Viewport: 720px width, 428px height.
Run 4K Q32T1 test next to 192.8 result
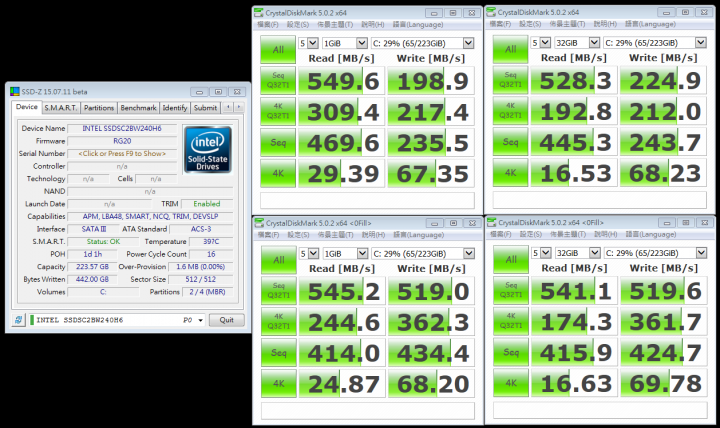coord(510,111)
